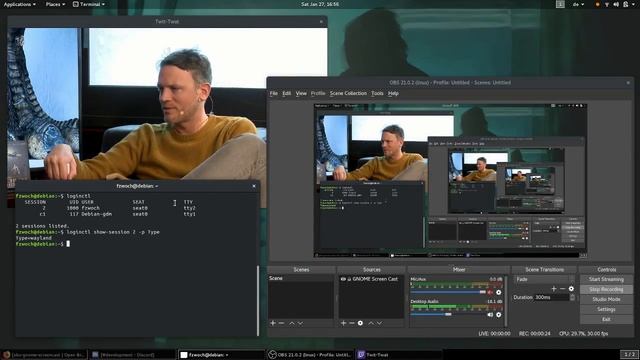Viewport: 640px width, 360px height.
Task: Remove the selected source with the minus icon
Action: point(351,323)
